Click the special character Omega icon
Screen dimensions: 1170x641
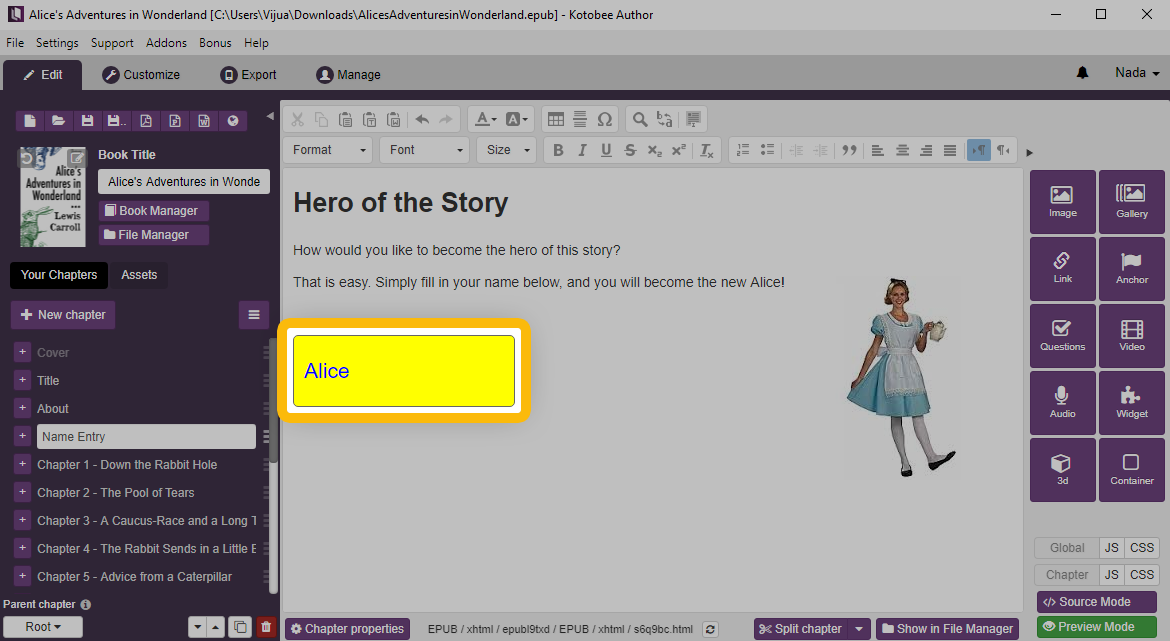(604, 119)
